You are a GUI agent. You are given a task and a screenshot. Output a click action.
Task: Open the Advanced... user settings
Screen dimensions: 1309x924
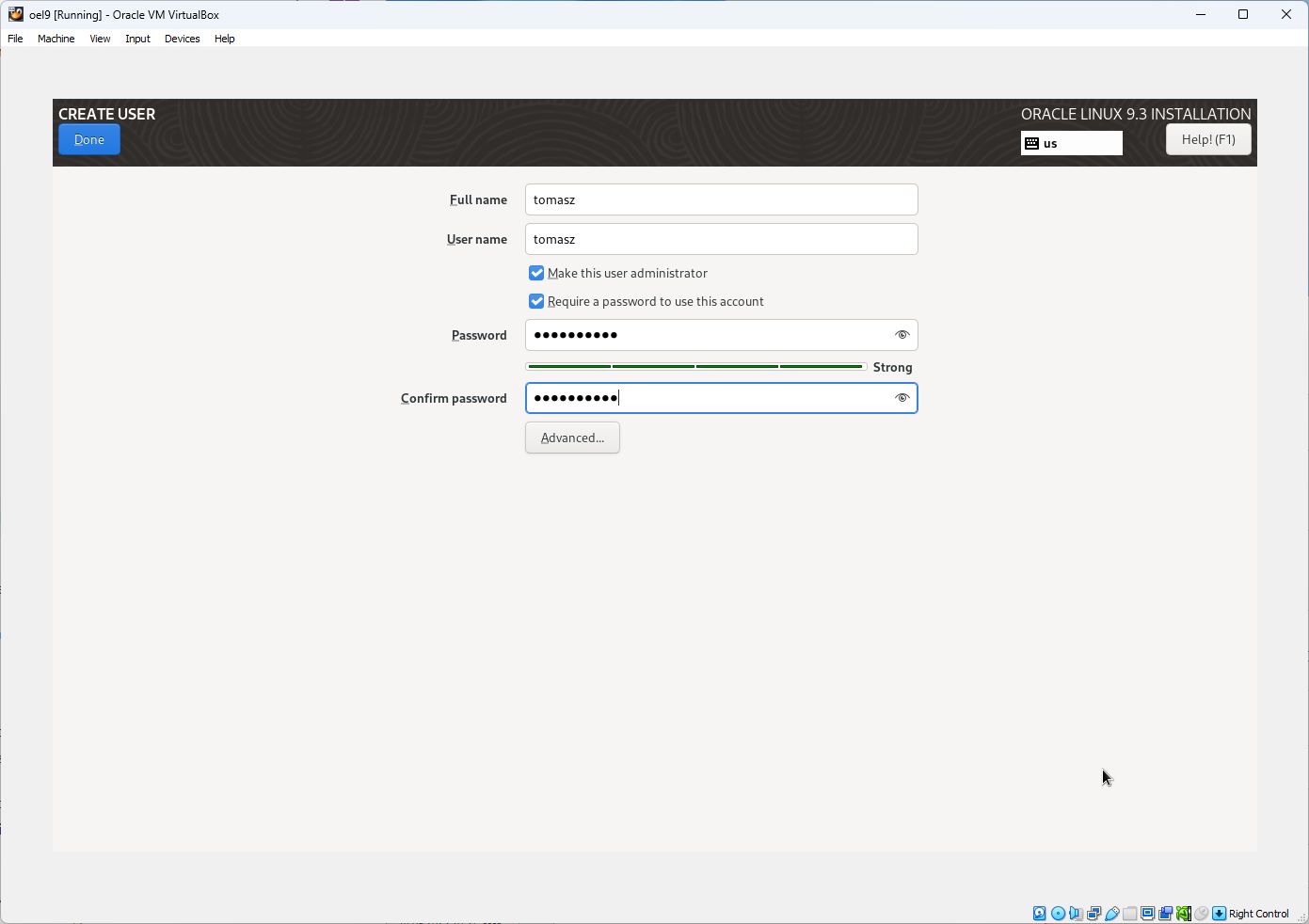572,438
